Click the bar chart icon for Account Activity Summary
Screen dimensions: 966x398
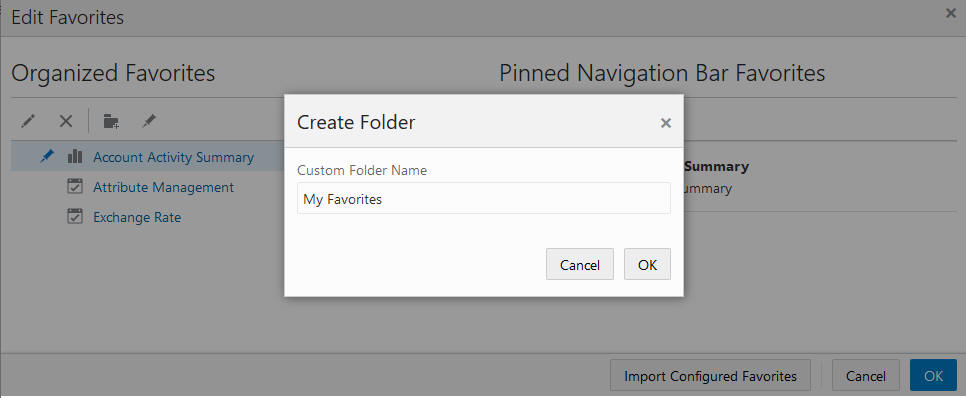(75, 156)
